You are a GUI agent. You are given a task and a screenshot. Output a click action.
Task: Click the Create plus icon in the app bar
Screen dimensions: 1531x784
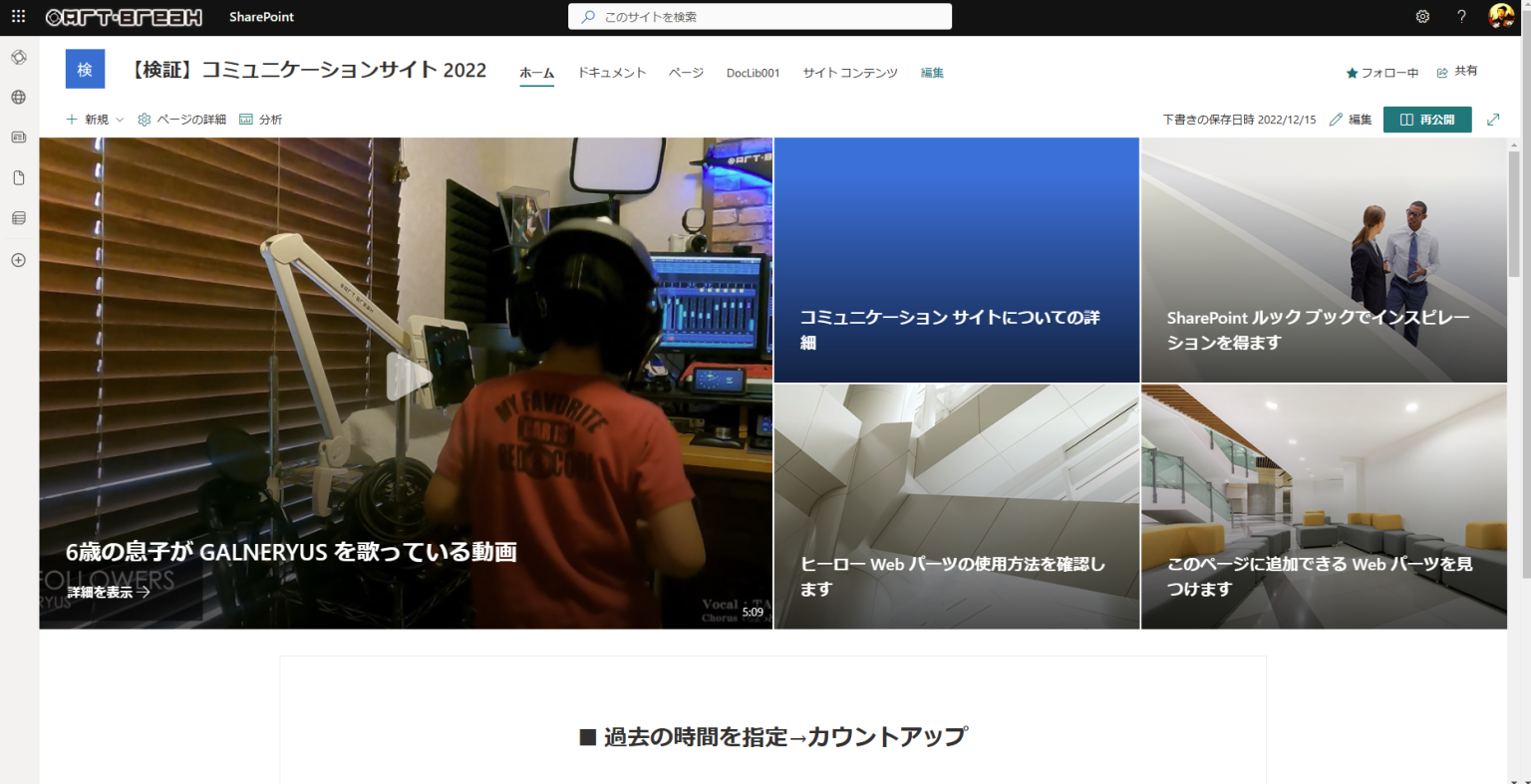click(17, 259)
